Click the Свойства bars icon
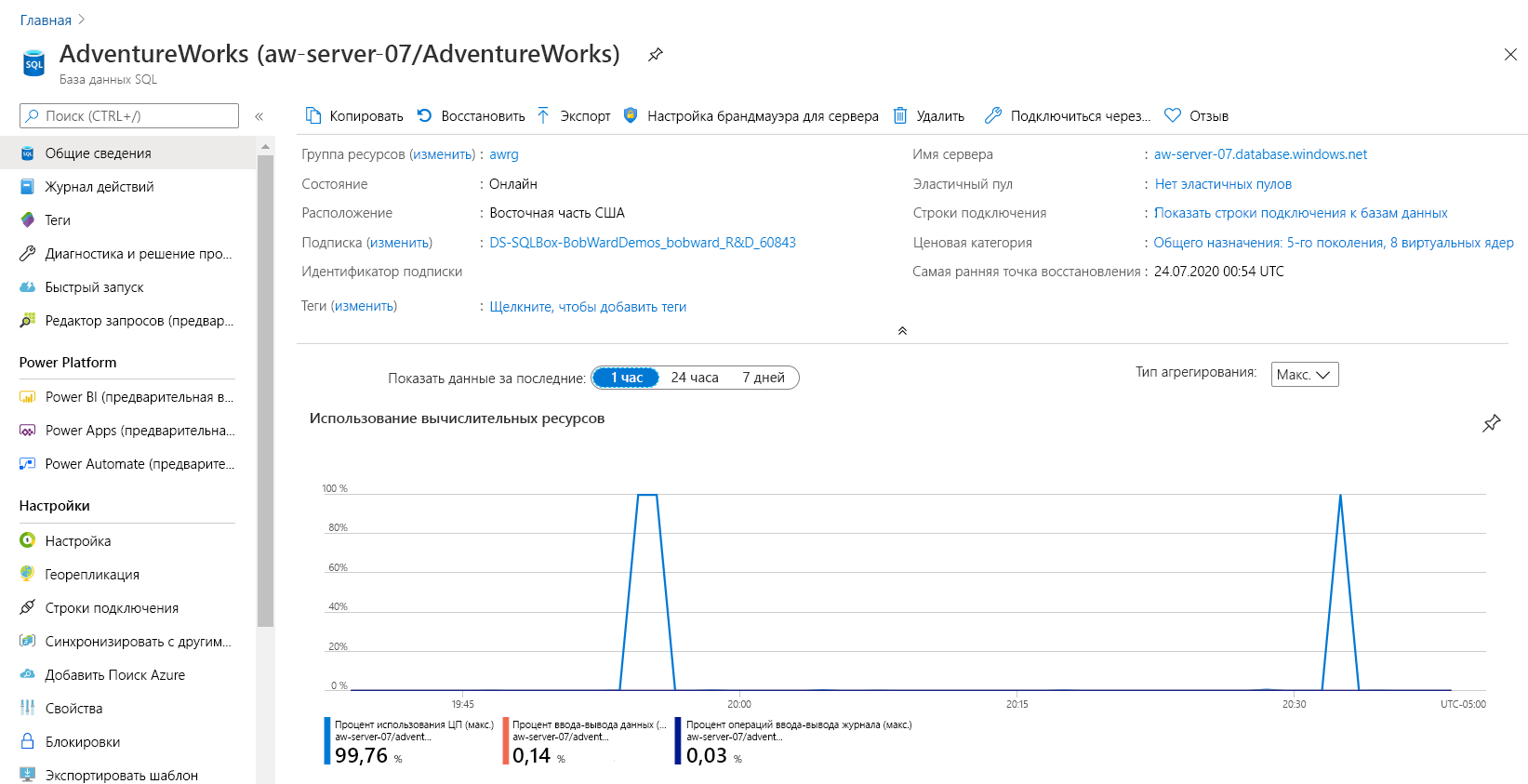1528x784 pixels. tap(27, 708)
